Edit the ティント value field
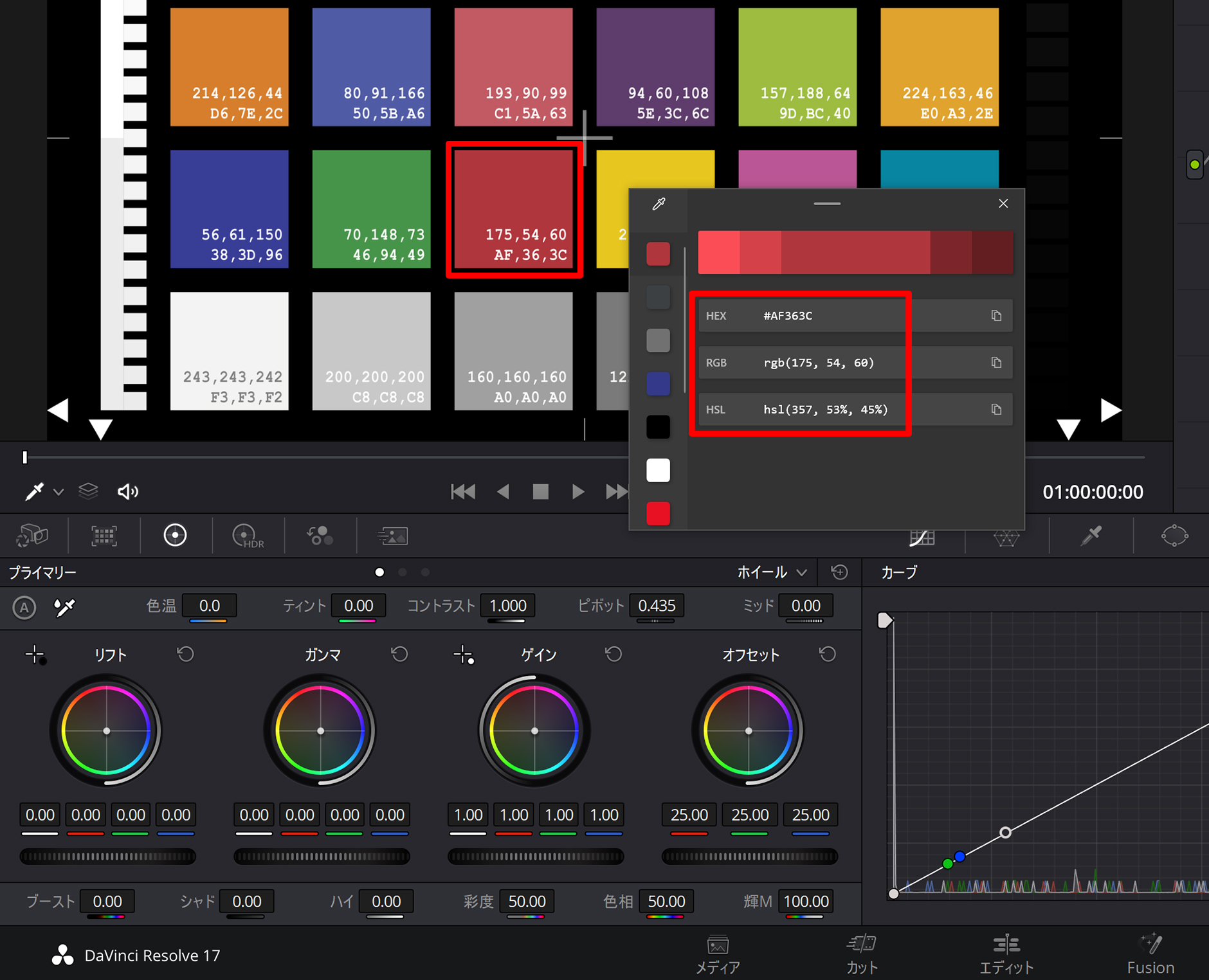This screenshot has height=980, width=1209. (358, 606)
